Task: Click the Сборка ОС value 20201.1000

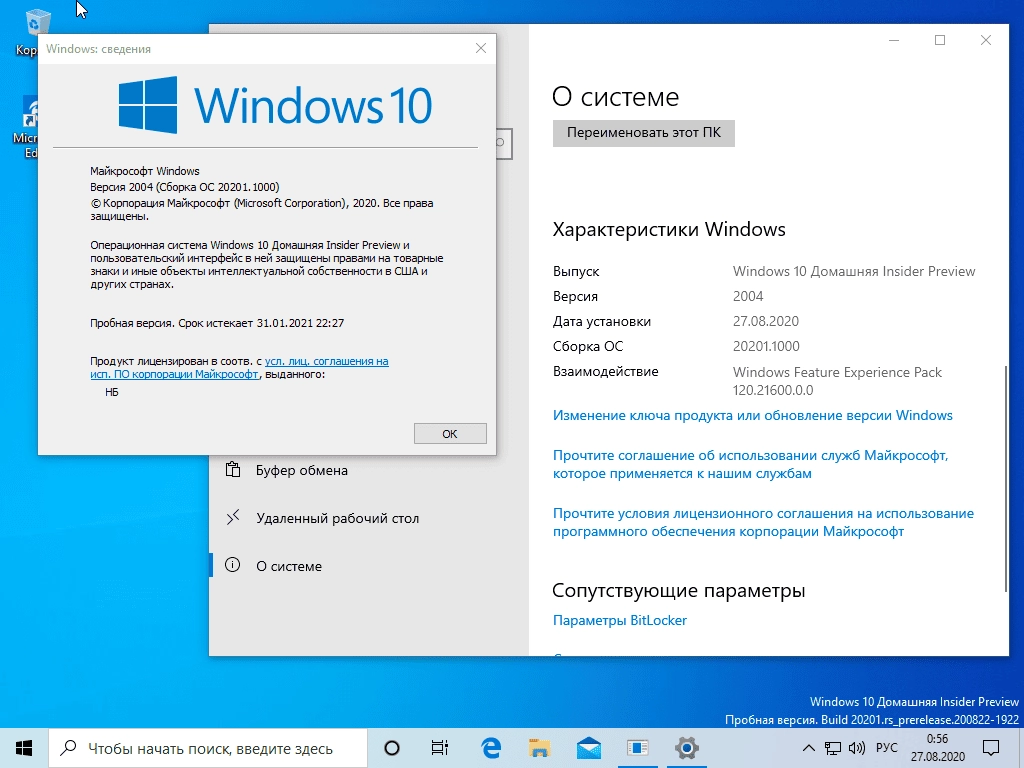Action: coord(766,346)
